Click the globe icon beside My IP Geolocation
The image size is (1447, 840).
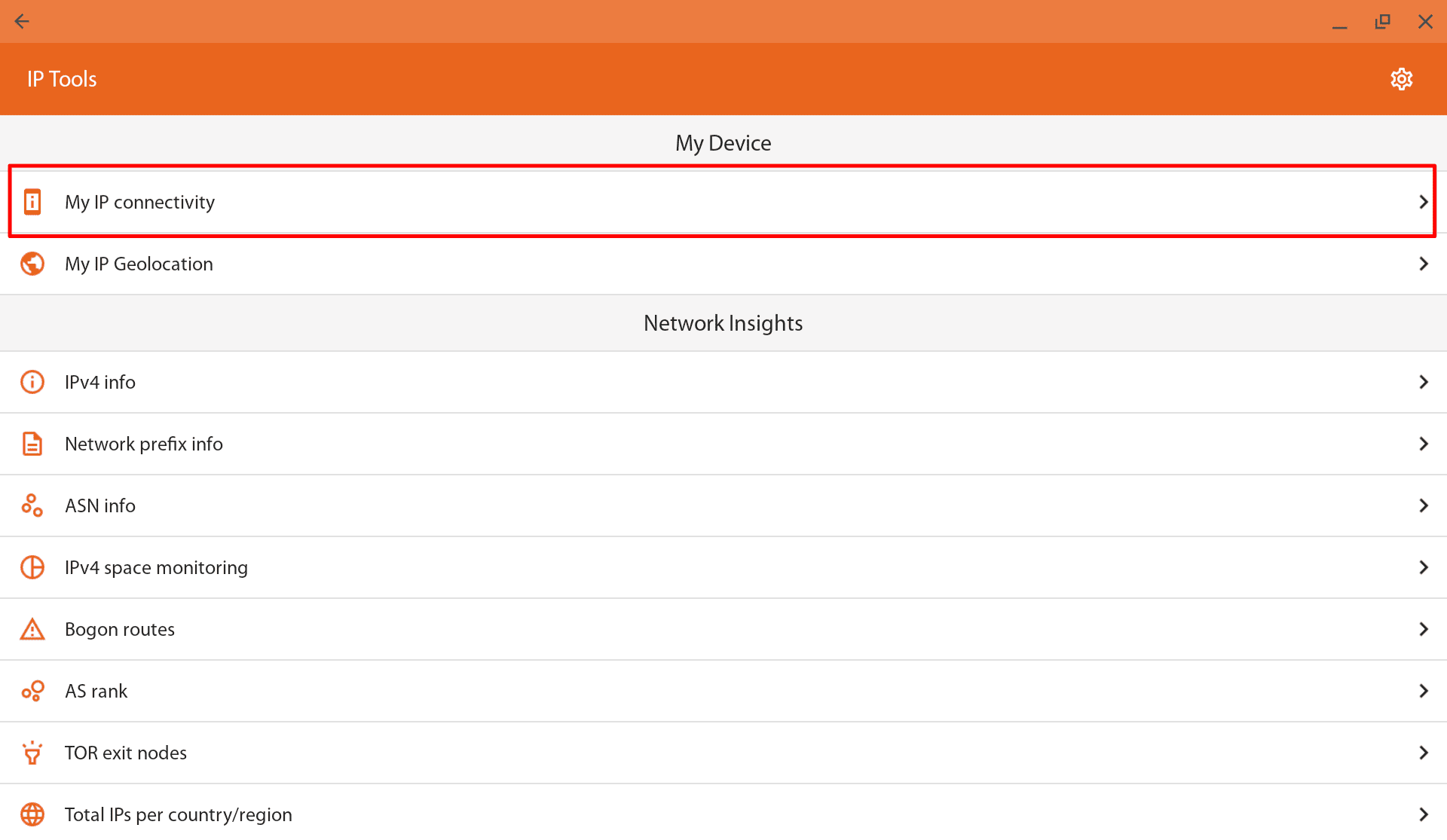click(32, 264)
